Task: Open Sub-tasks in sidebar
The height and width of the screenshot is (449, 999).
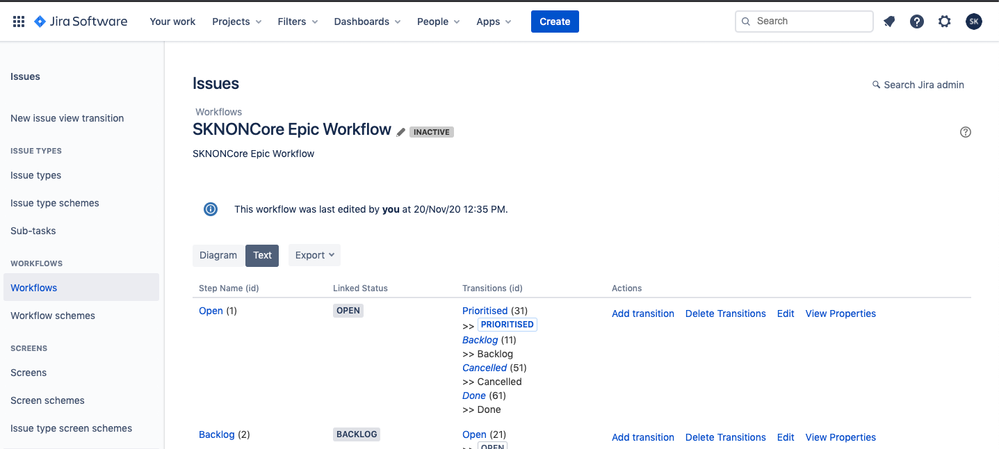Action: click(x=33, y=231)
